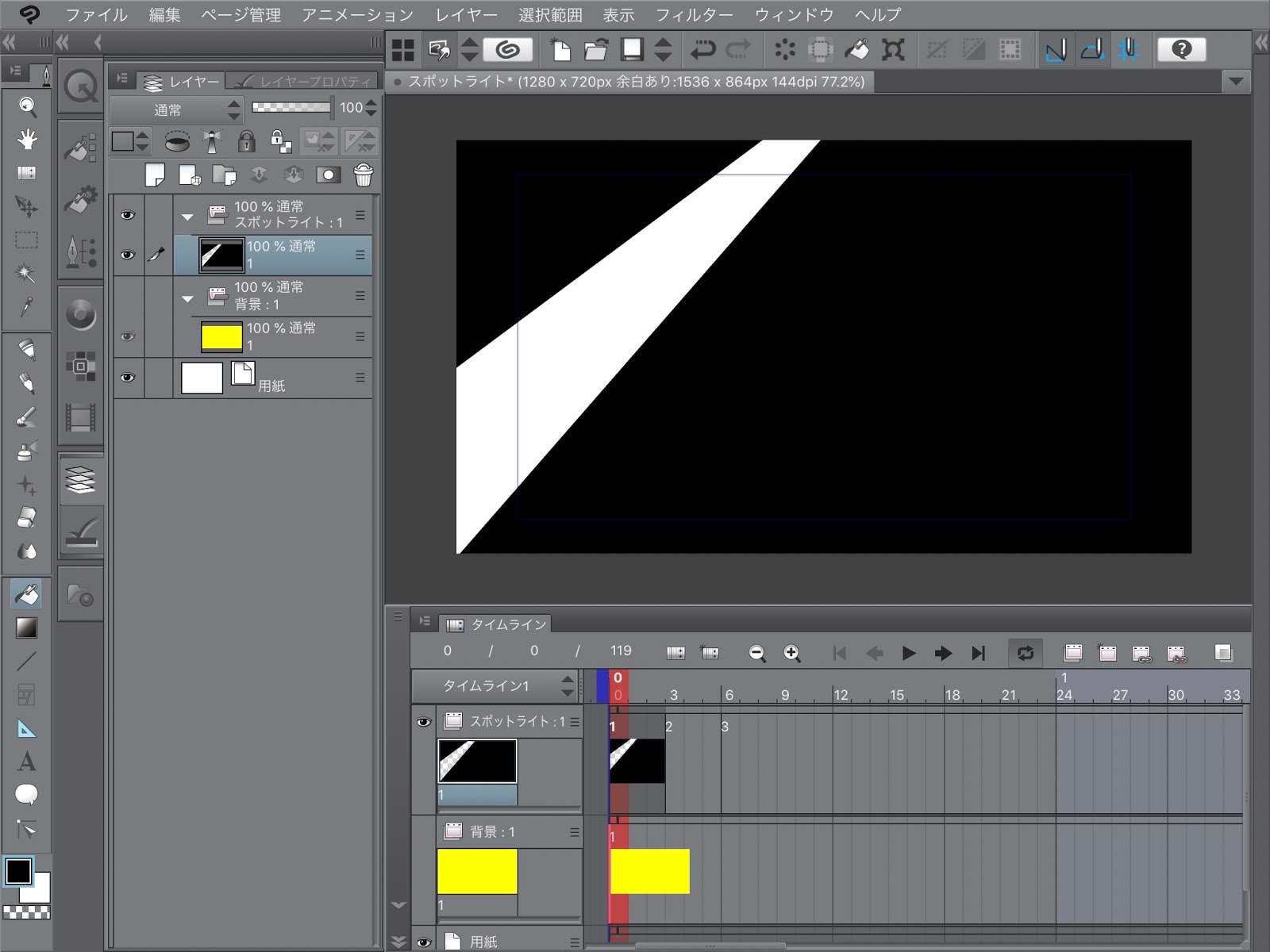Screen dimensions: 1270x952
Task: Select the transparent color swatch
Action: (26, 912)
